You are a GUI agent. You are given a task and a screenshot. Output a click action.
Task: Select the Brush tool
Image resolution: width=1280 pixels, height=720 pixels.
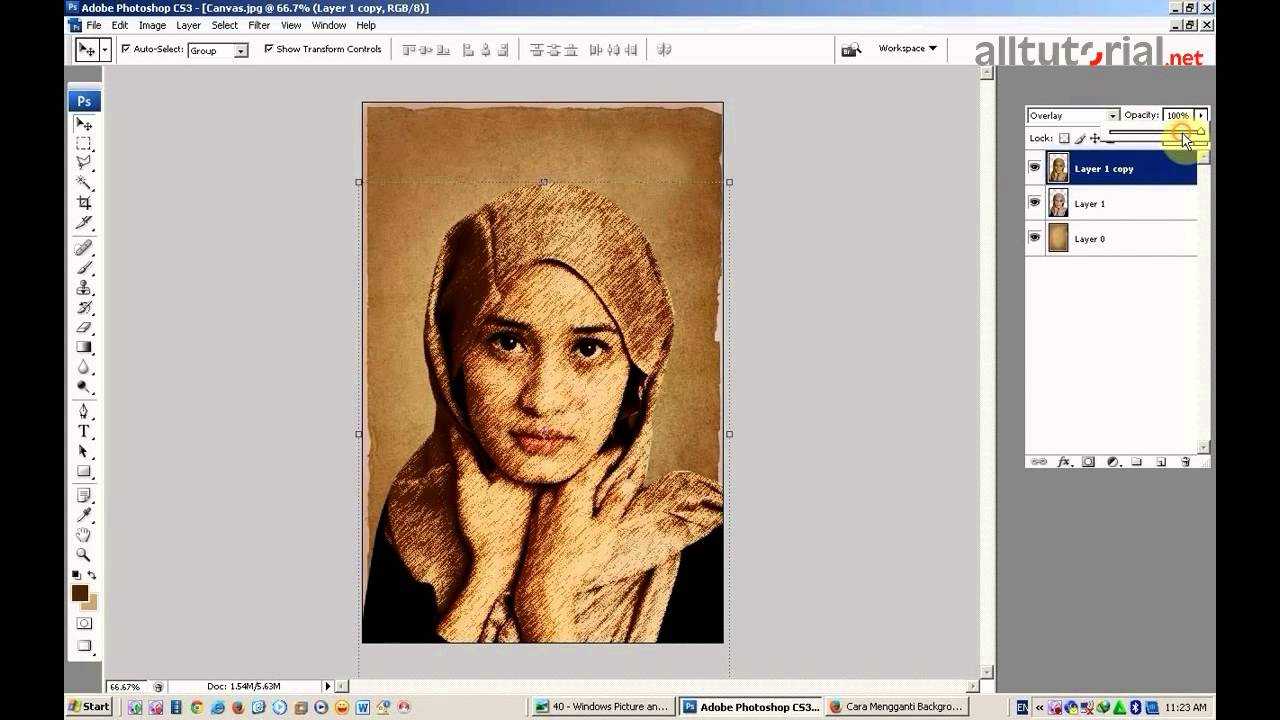(x=84, y=268)
